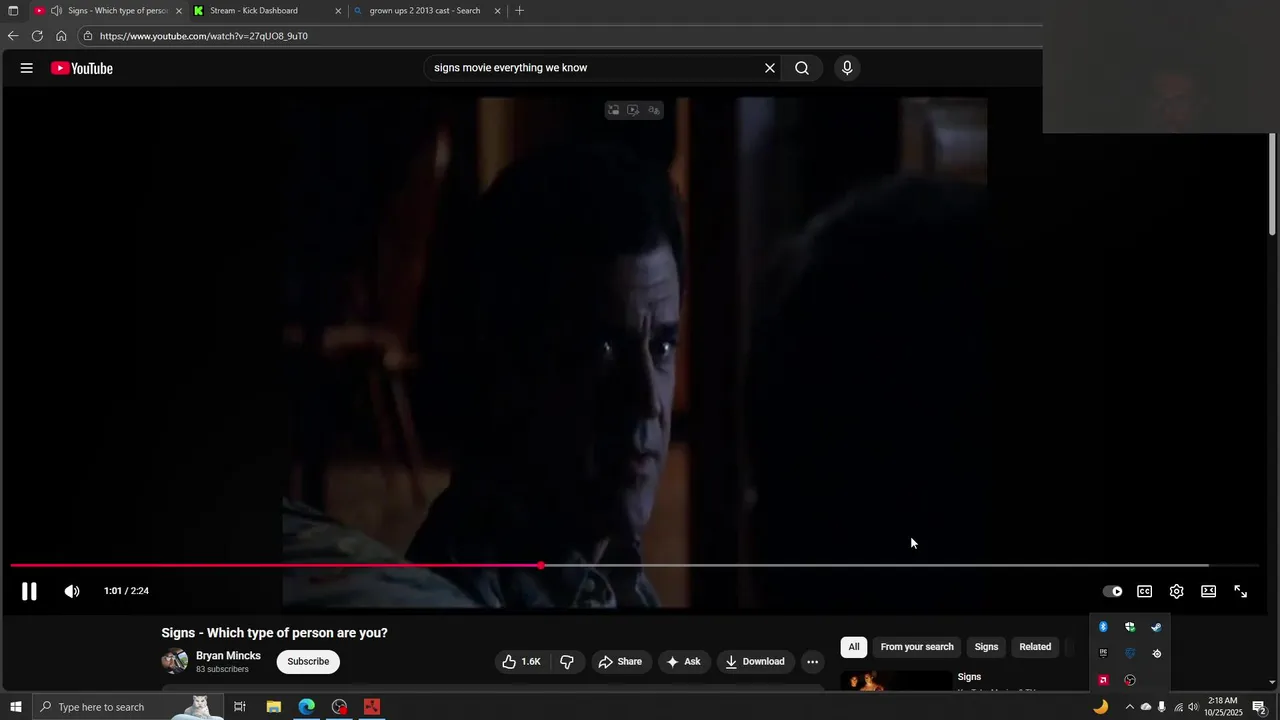
Task: Go to the browser home page
Action: pos(61,36)
